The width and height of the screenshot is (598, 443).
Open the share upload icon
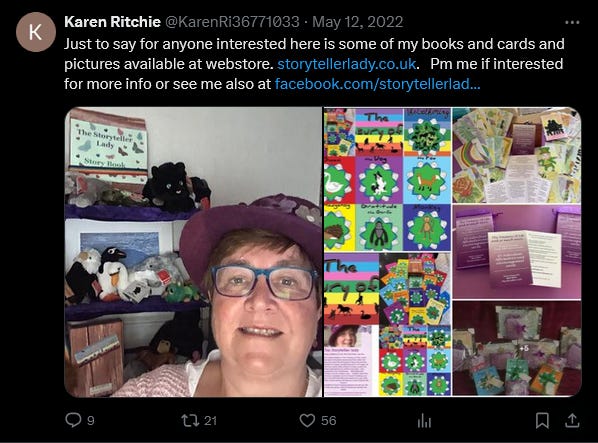572,421
